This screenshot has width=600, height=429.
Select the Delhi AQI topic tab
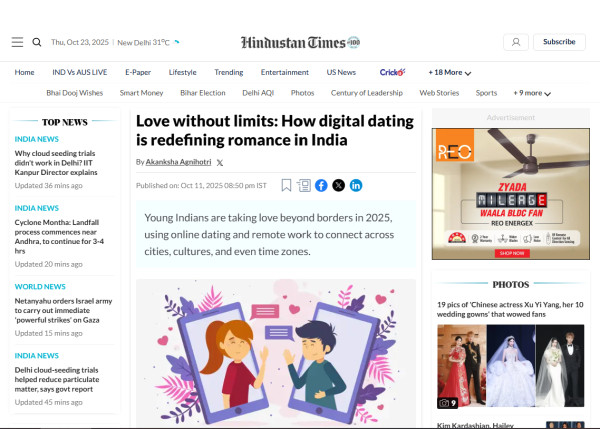coord(260,93)
